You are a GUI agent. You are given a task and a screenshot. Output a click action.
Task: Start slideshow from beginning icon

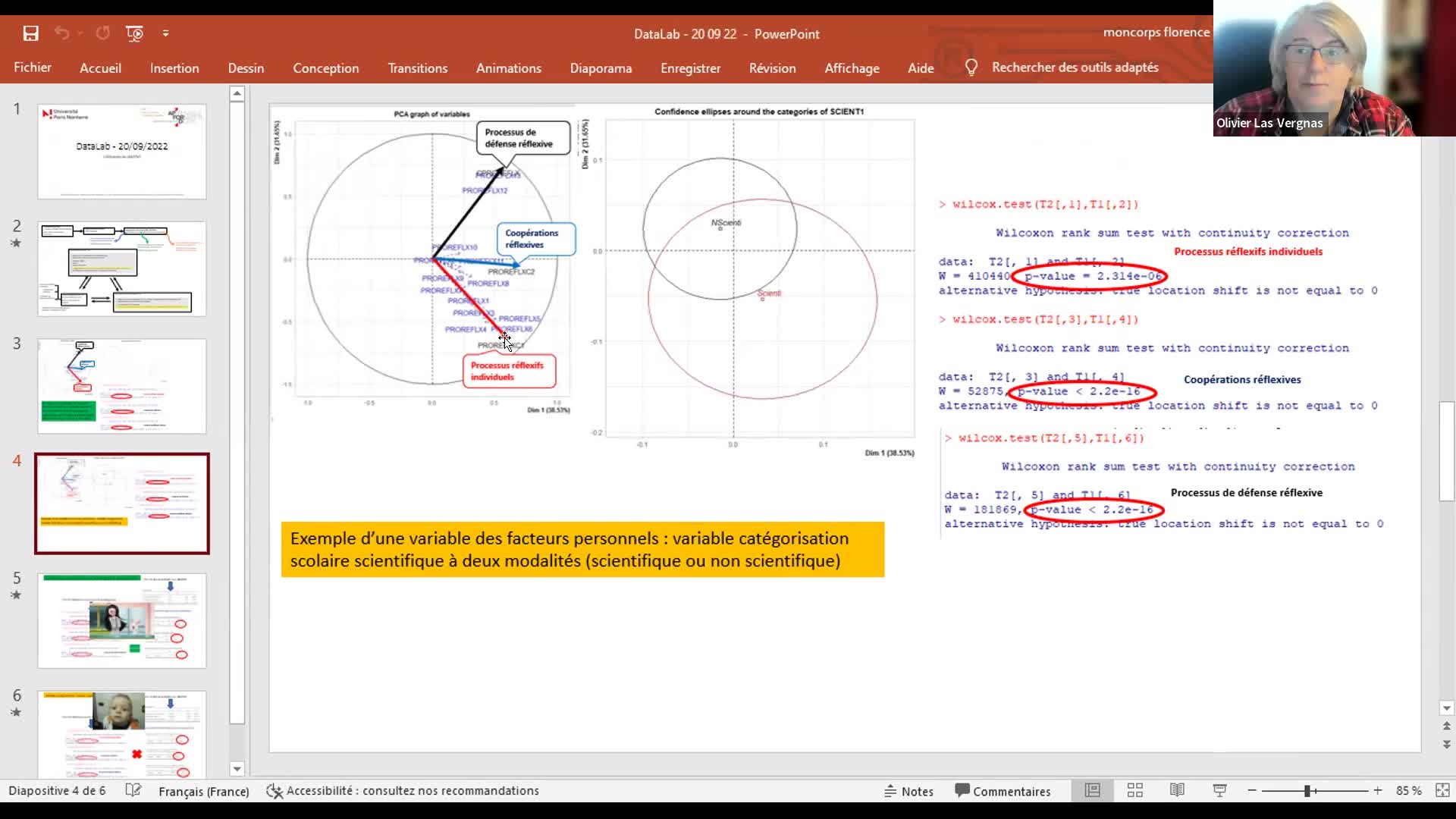[x=134, y=33]
